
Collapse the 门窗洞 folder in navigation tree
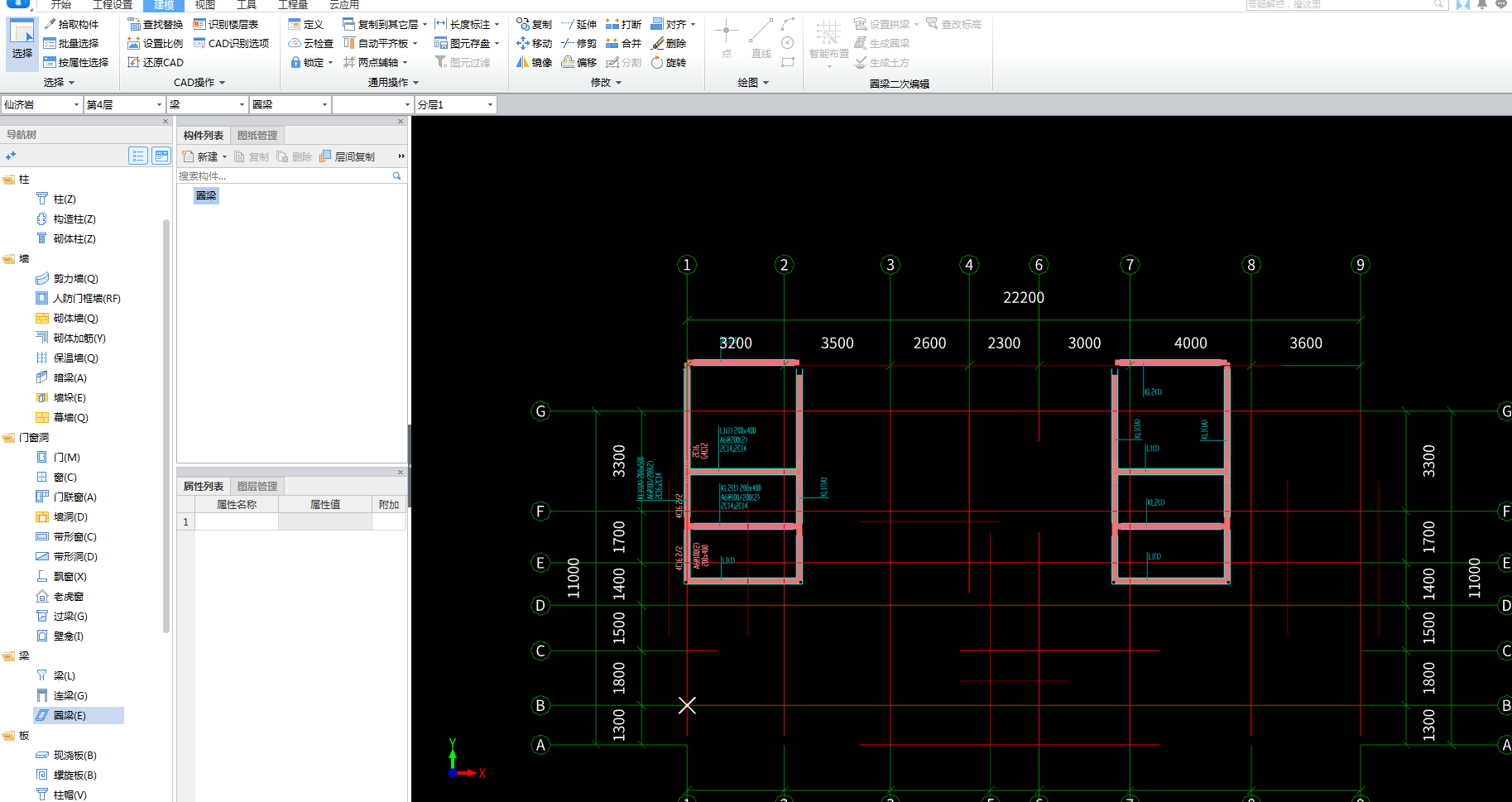click(8, 438)
